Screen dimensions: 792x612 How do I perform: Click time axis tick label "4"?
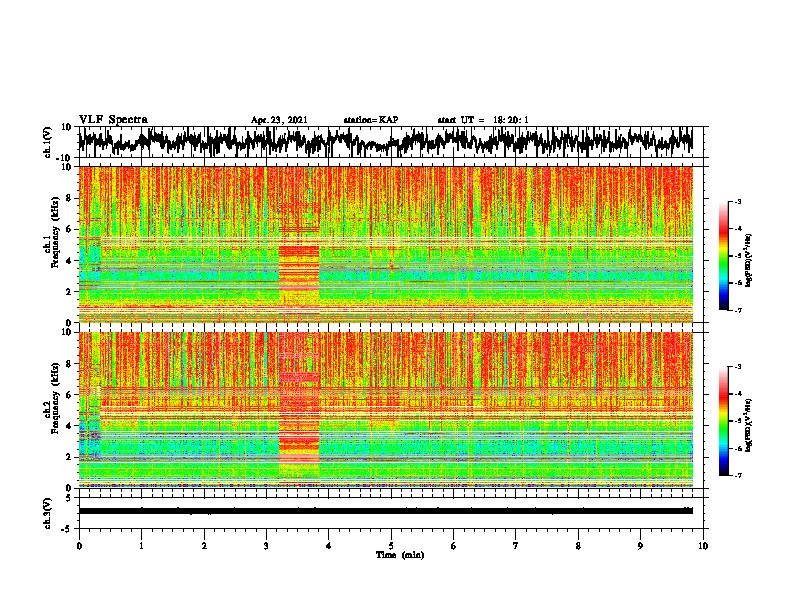click(328, 546)
